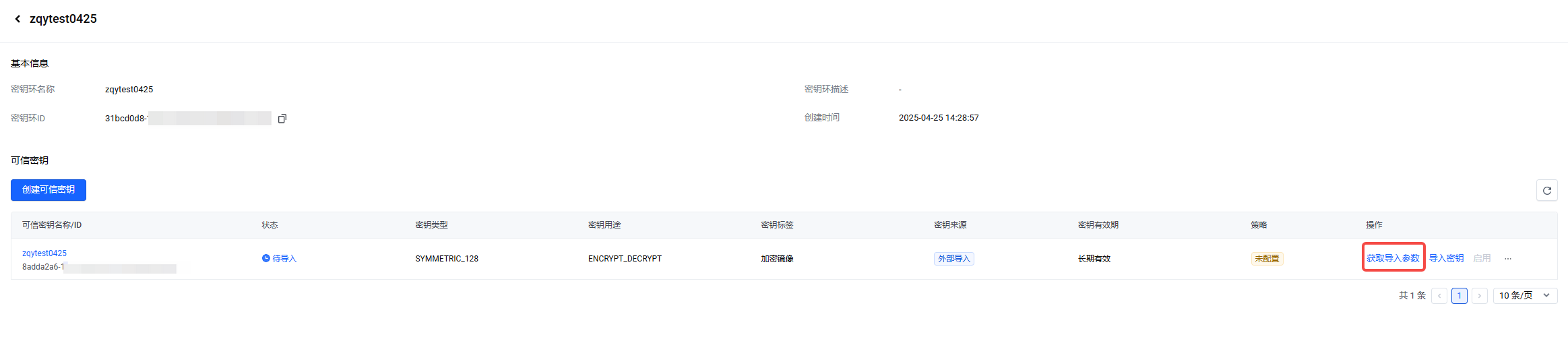Viewport: 1568px width, 339px height.
Task: Click the 密钥环描述 label
Action: click(826, 90)
